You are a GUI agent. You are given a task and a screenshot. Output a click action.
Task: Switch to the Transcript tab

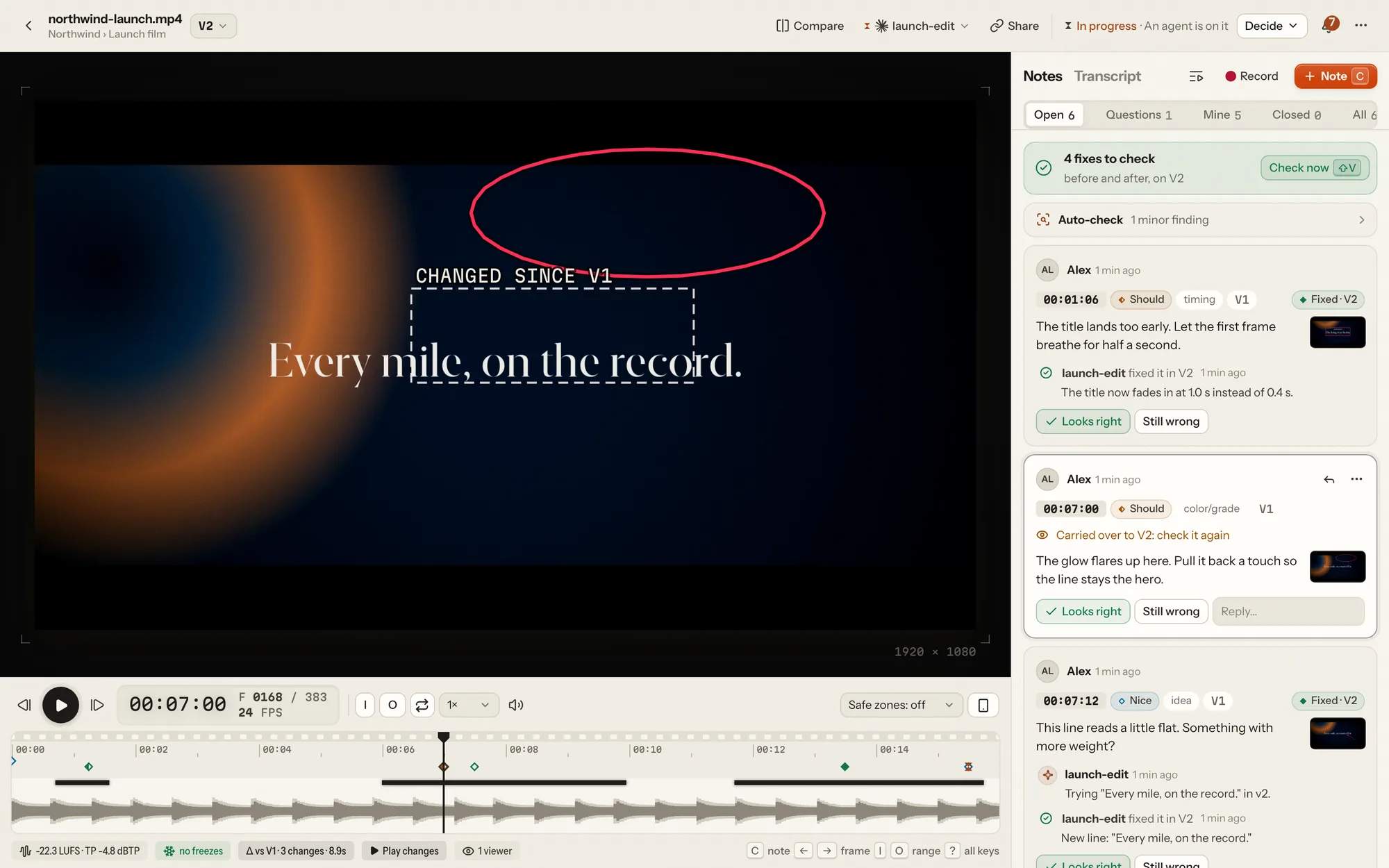pyautogui.click(x=1107, y=76)
